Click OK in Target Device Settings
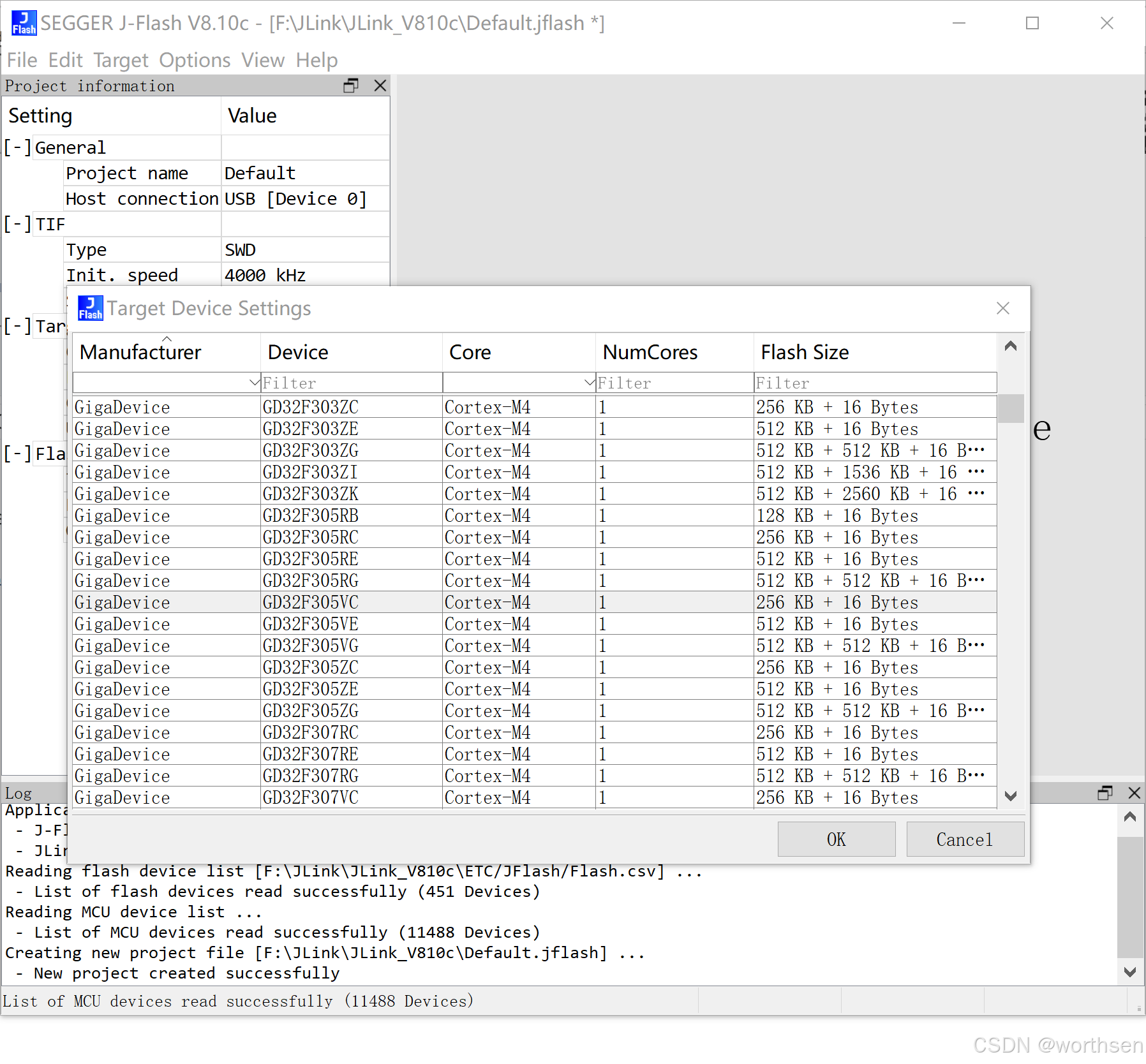The width and height of the screenshot is (1146, 1064). tap(836, 839)
